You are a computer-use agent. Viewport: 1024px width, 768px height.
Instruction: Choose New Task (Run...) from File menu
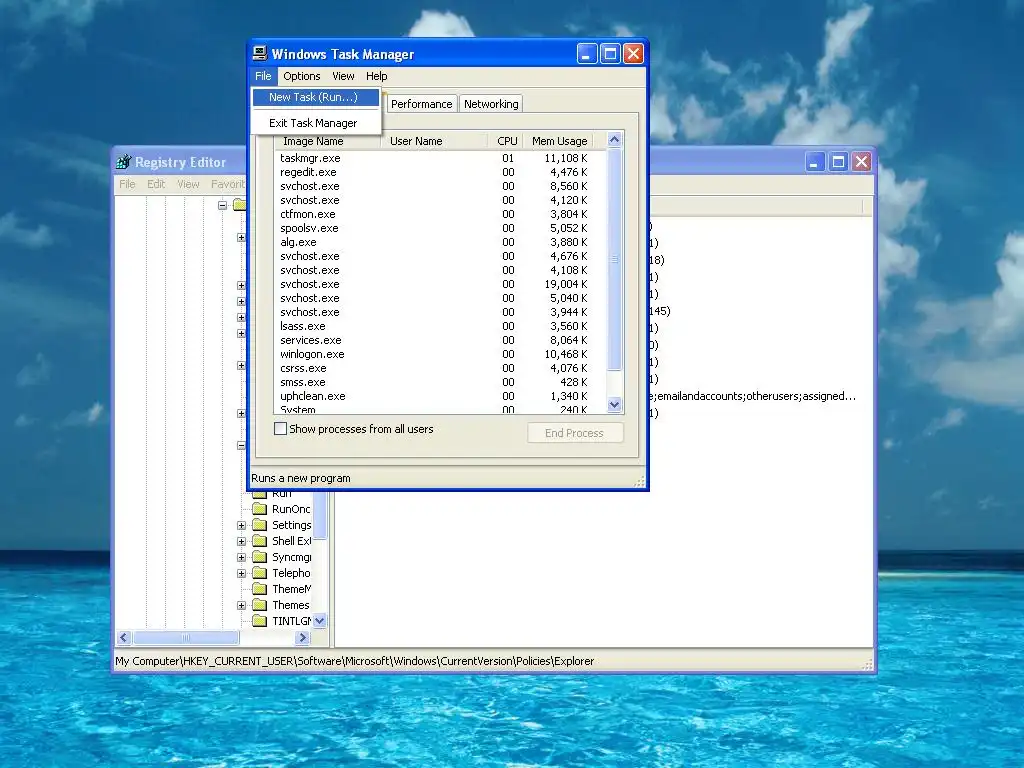point(316,97)
